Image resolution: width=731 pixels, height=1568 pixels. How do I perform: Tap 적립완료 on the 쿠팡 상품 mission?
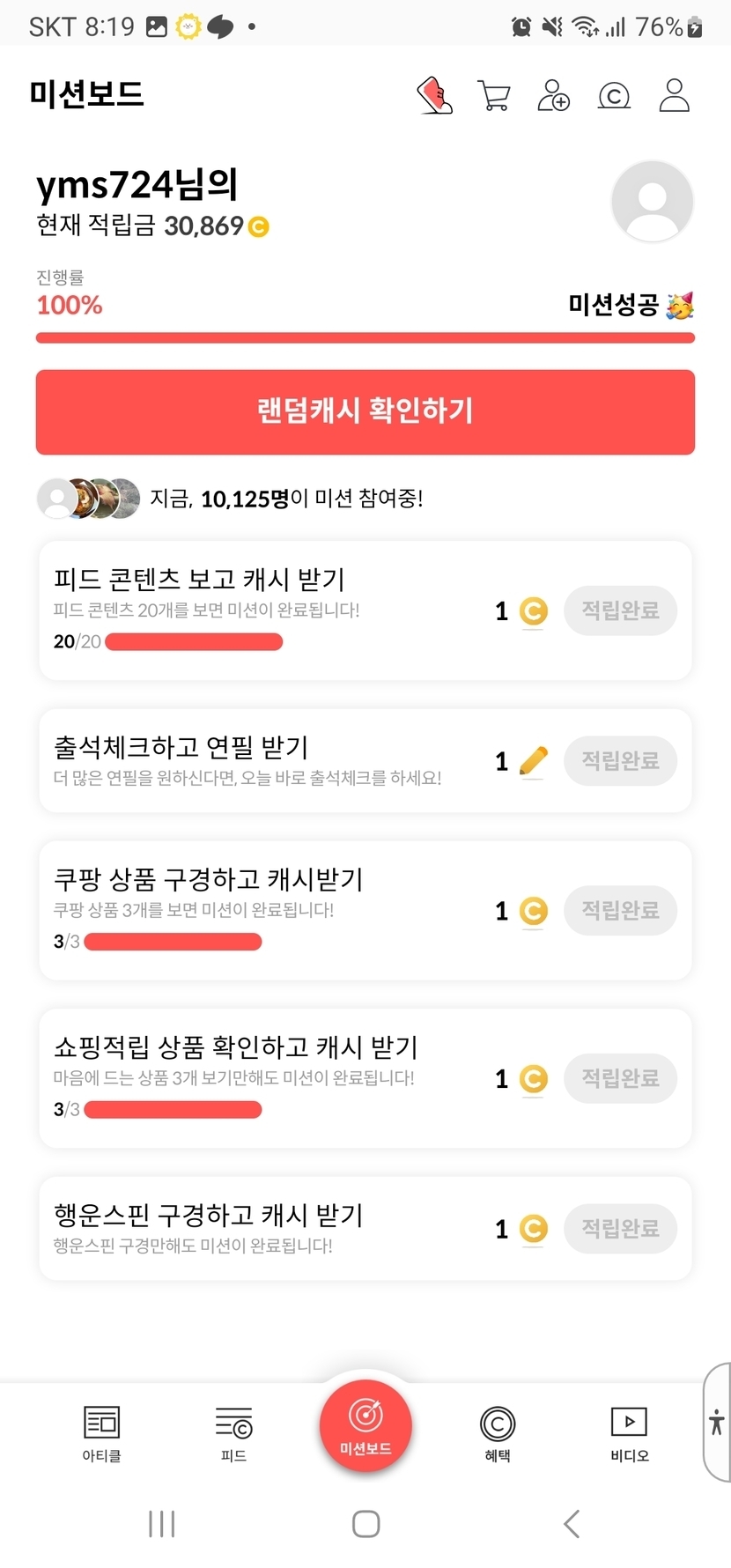click(x=620, y=910)
